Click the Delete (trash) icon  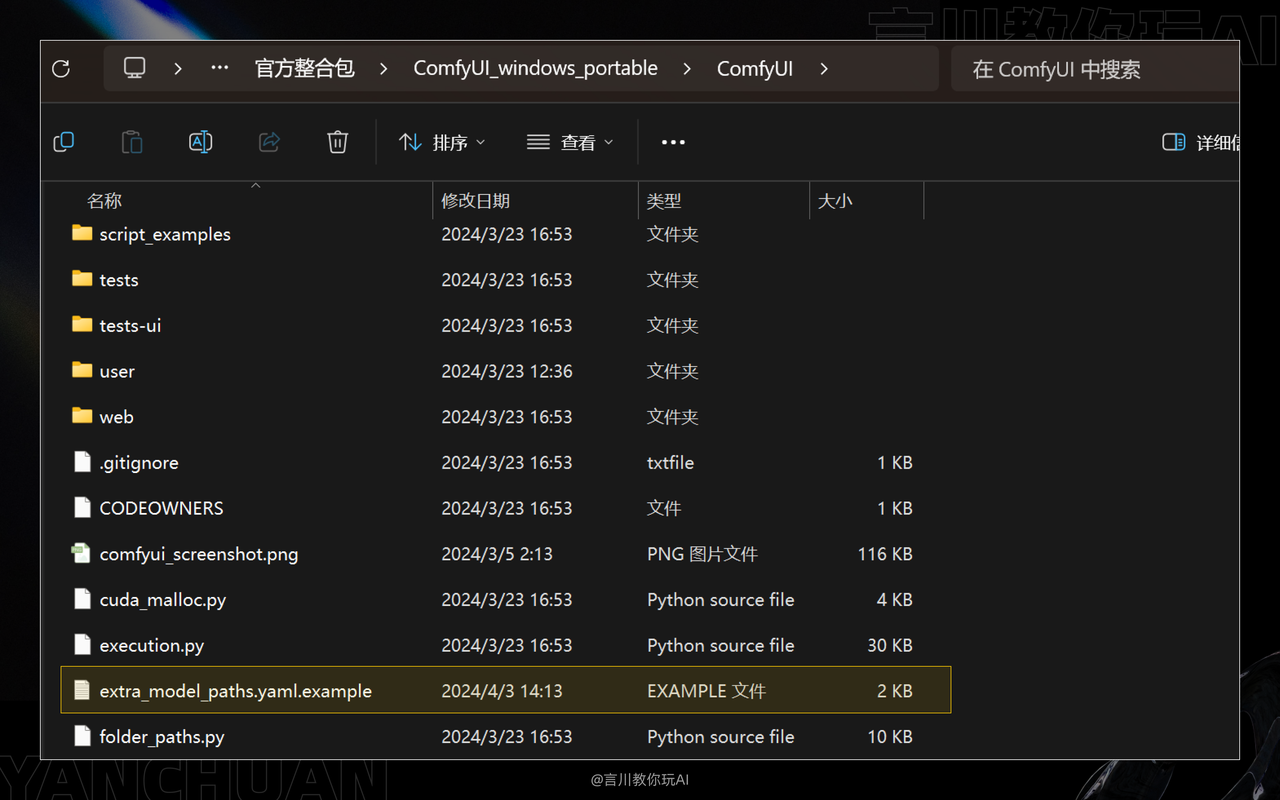pos(337,141)
